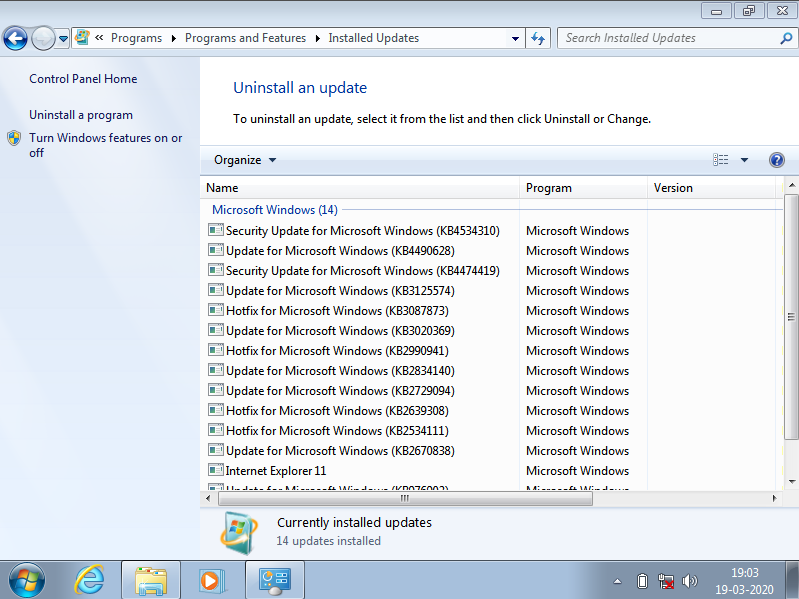This screenshot has width=799, height=599.
Task: Click the vertical scrollbar thumb
Action: pos(791,316)
